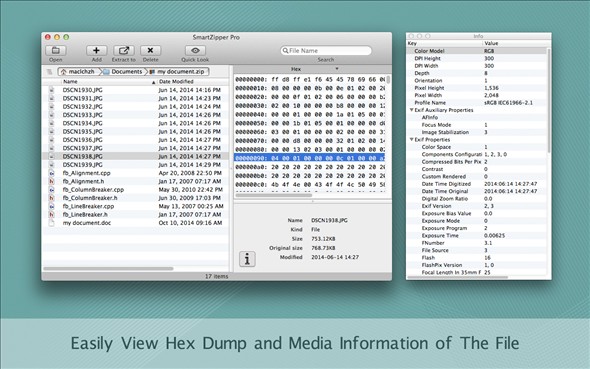Select FNumber row in Info window
This screenshot has width=590, height=369.
(477, 243)
